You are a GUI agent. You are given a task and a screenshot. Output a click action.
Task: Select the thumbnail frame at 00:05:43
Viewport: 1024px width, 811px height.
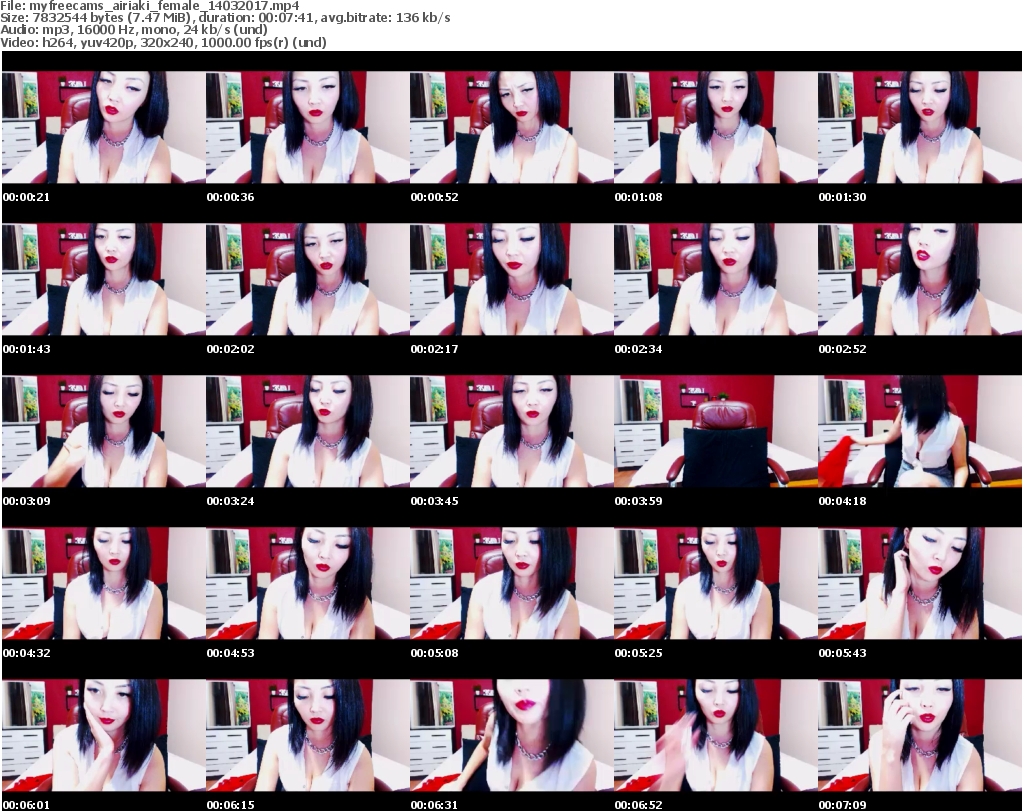coord(920,584)
